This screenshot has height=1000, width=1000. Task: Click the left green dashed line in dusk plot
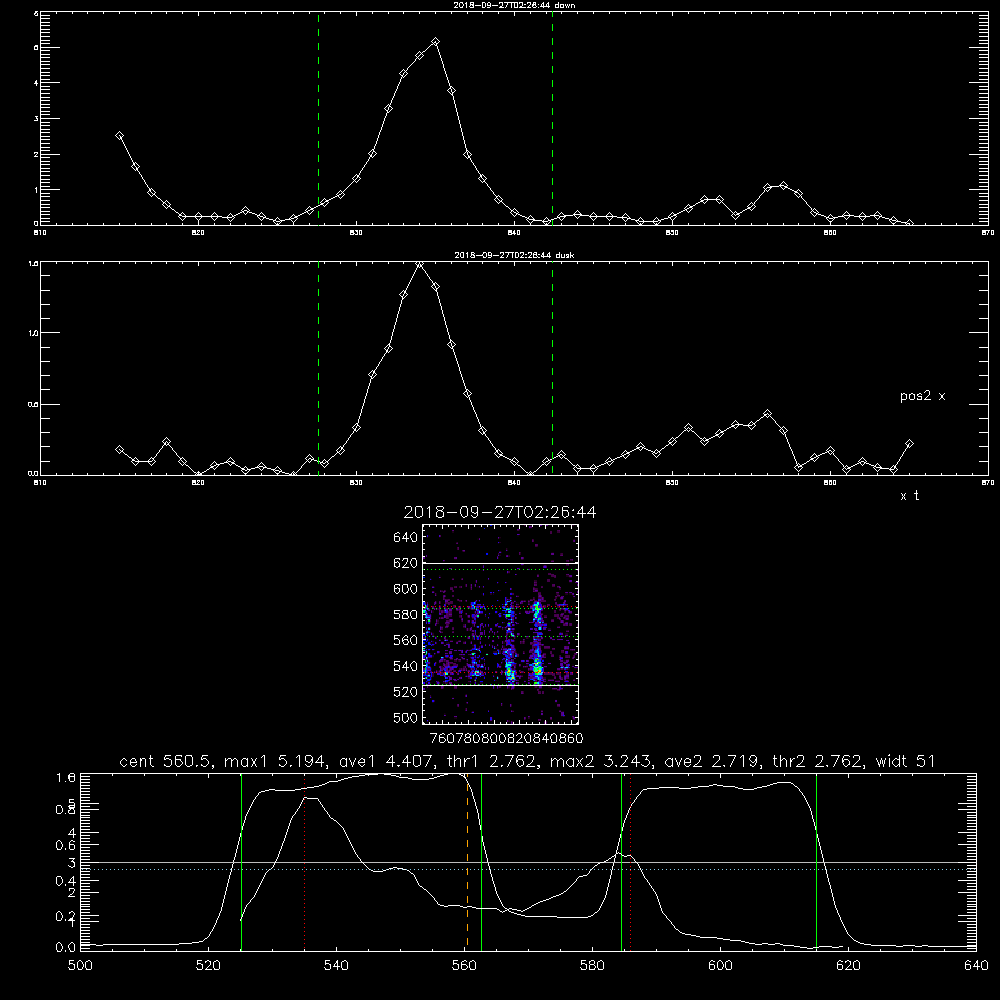pos(319,368)
